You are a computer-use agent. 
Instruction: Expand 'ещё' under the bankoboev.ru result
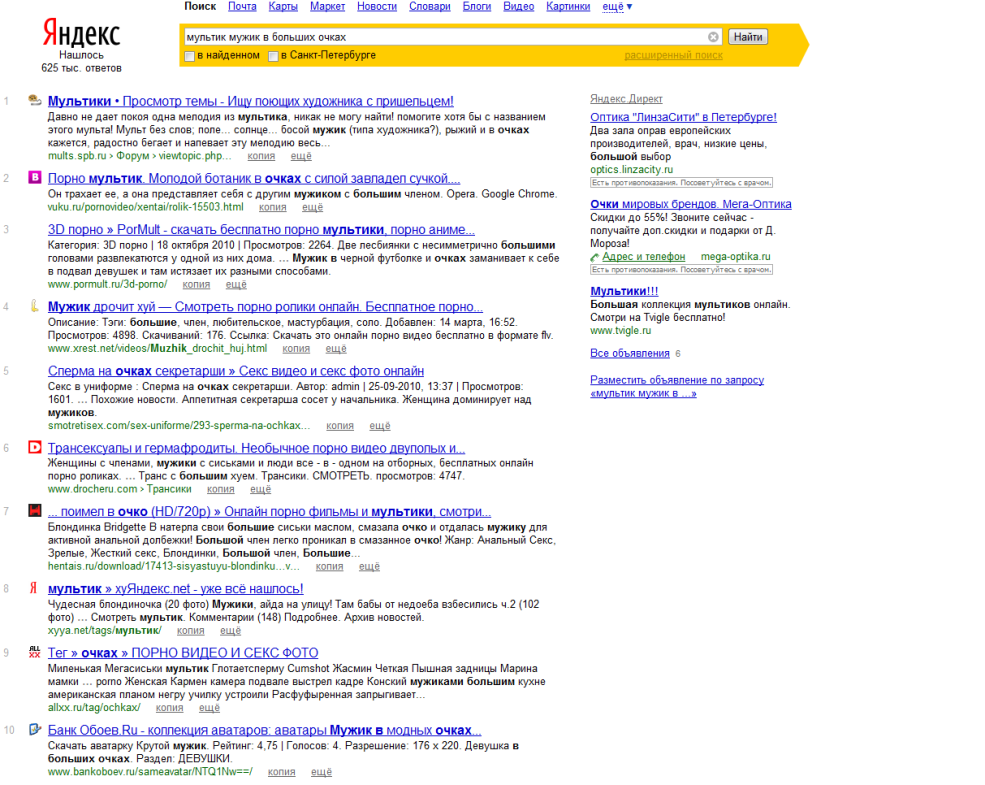click(321, 772)
